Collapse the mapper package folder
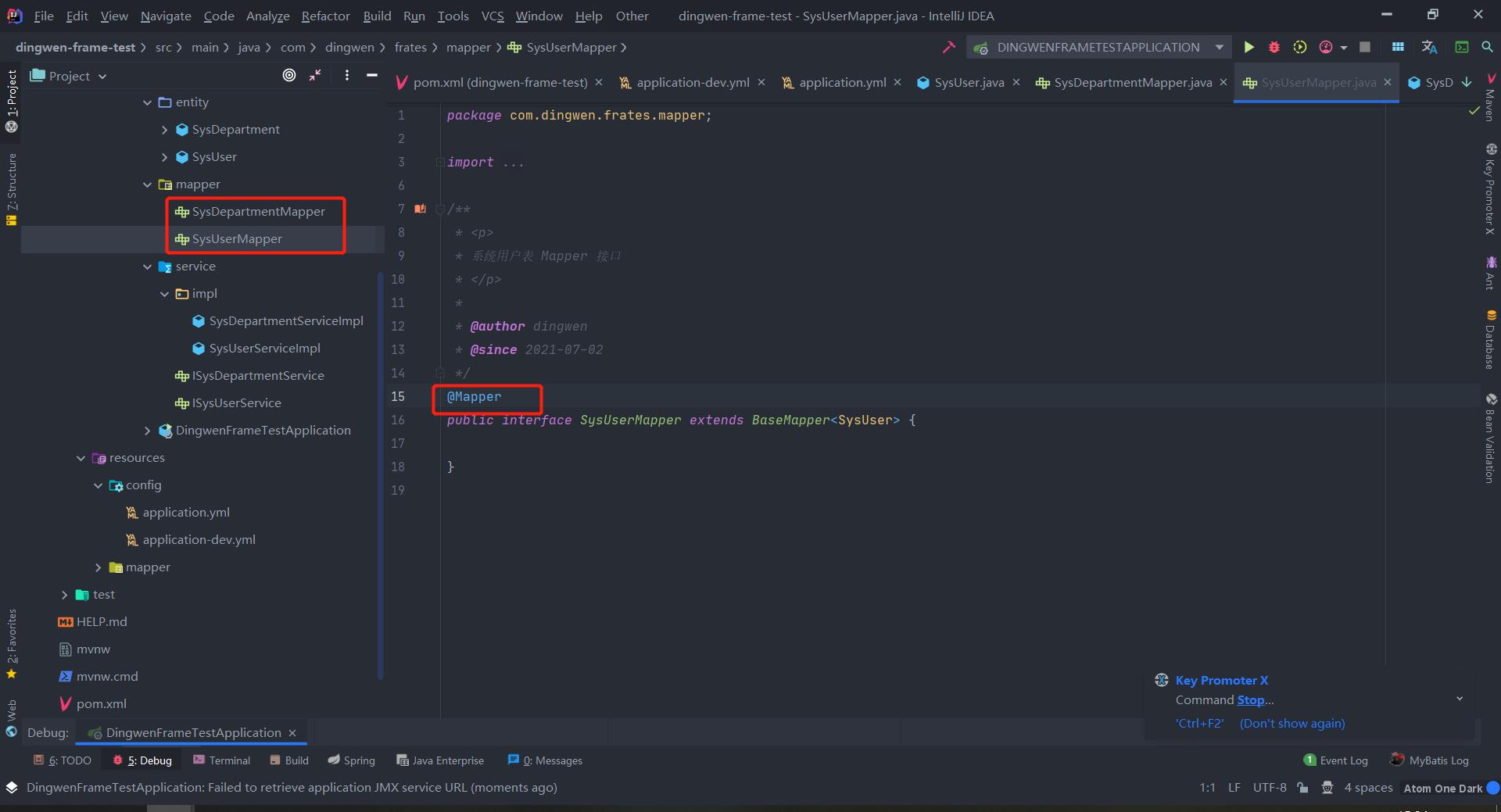Screen dimensions: 1501x812 click(x=147, y=184)
